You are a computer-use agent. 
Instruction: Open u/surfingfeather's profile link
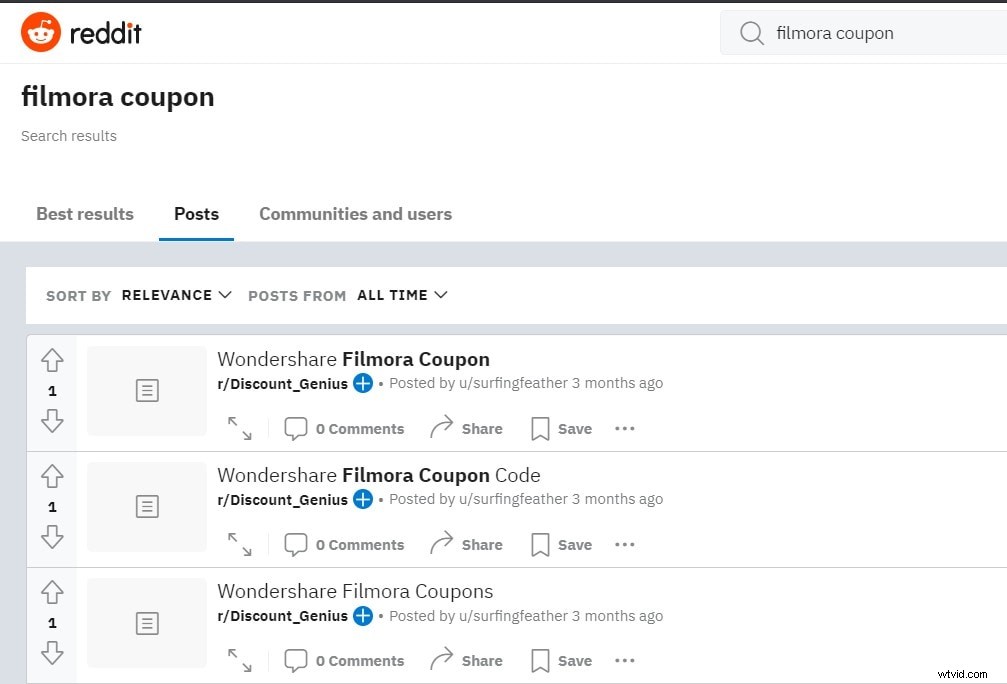512,383
